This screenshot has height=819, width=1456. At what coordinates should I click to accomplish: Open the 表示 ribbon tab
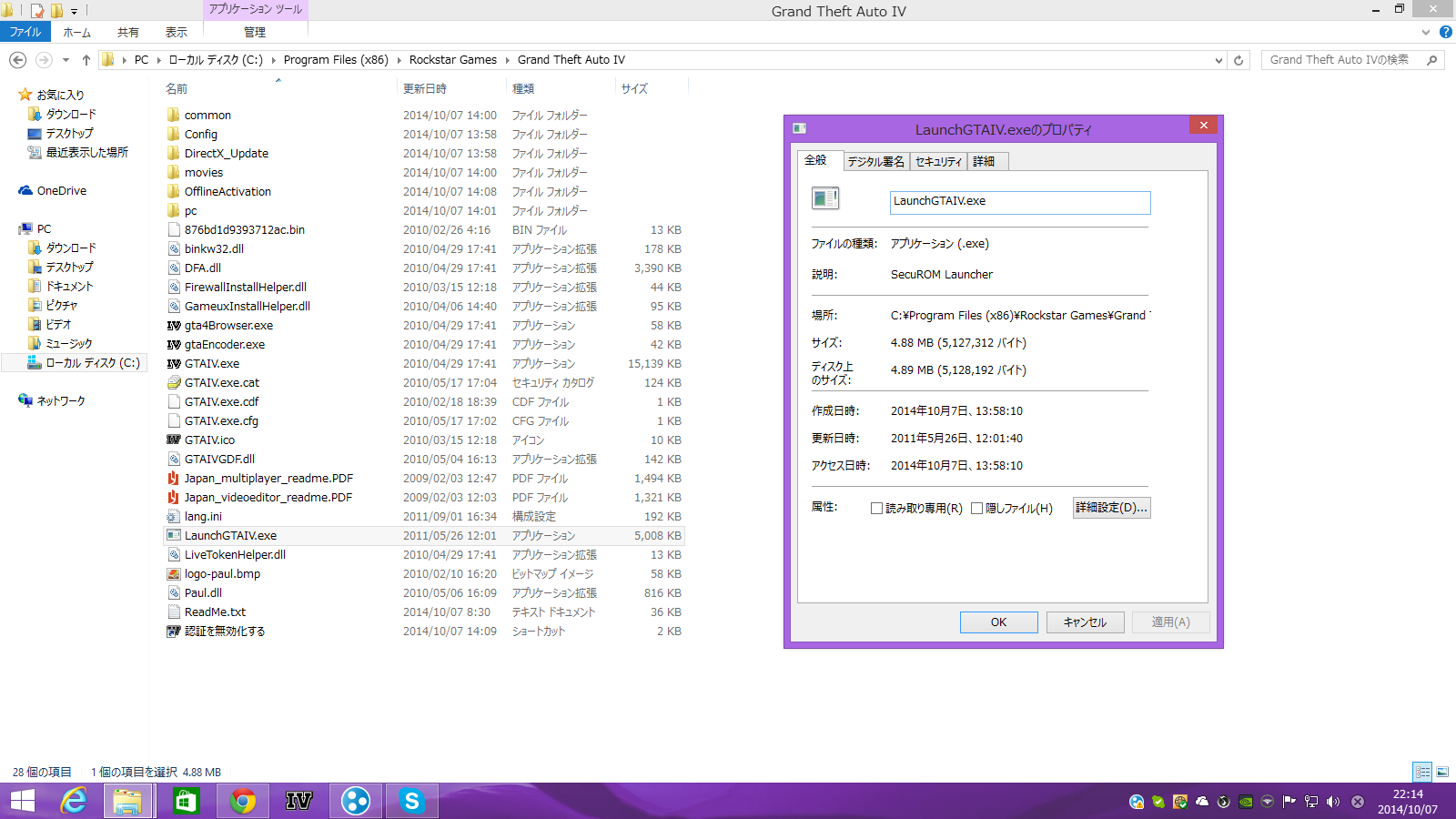click(177, 32)
